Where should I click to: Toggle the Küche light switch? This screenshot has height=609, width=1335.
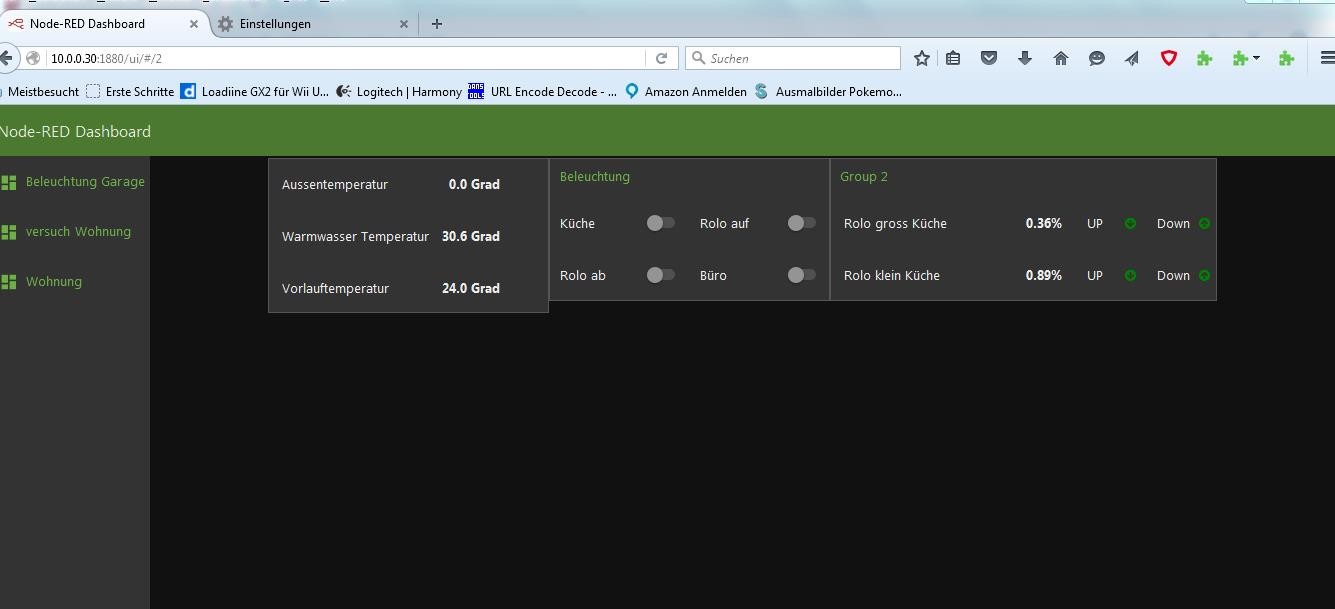coord(660,223)
